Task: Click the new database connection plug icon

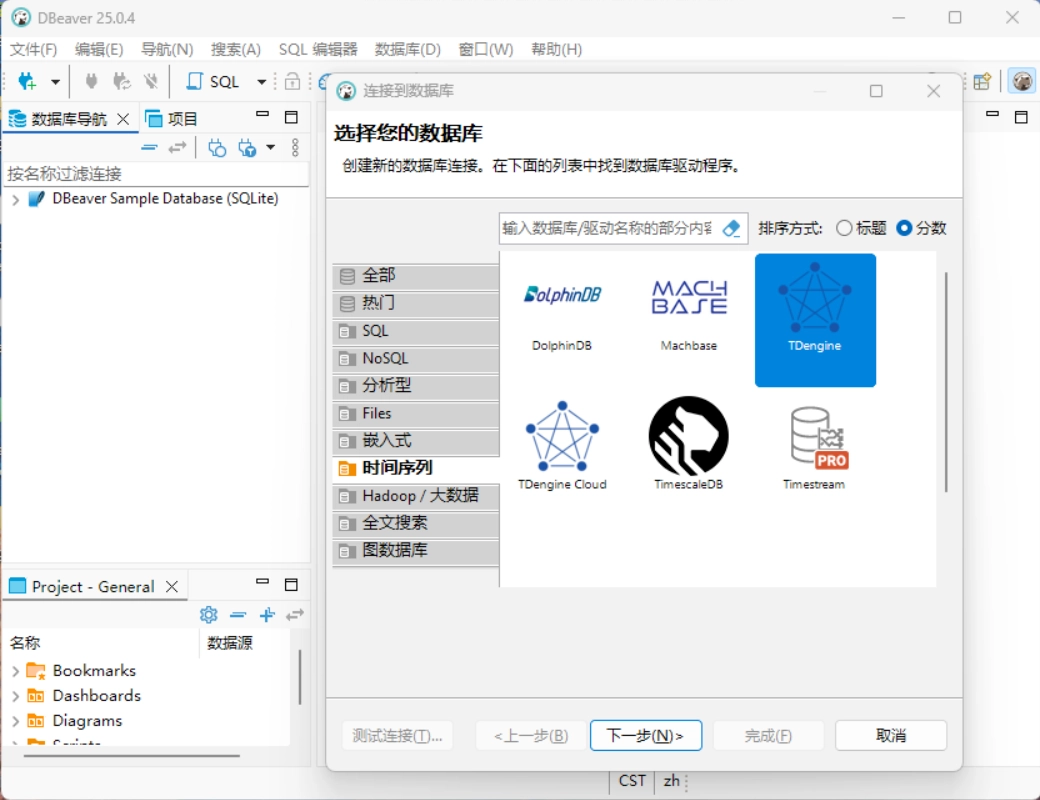Action: coord(27,82)
